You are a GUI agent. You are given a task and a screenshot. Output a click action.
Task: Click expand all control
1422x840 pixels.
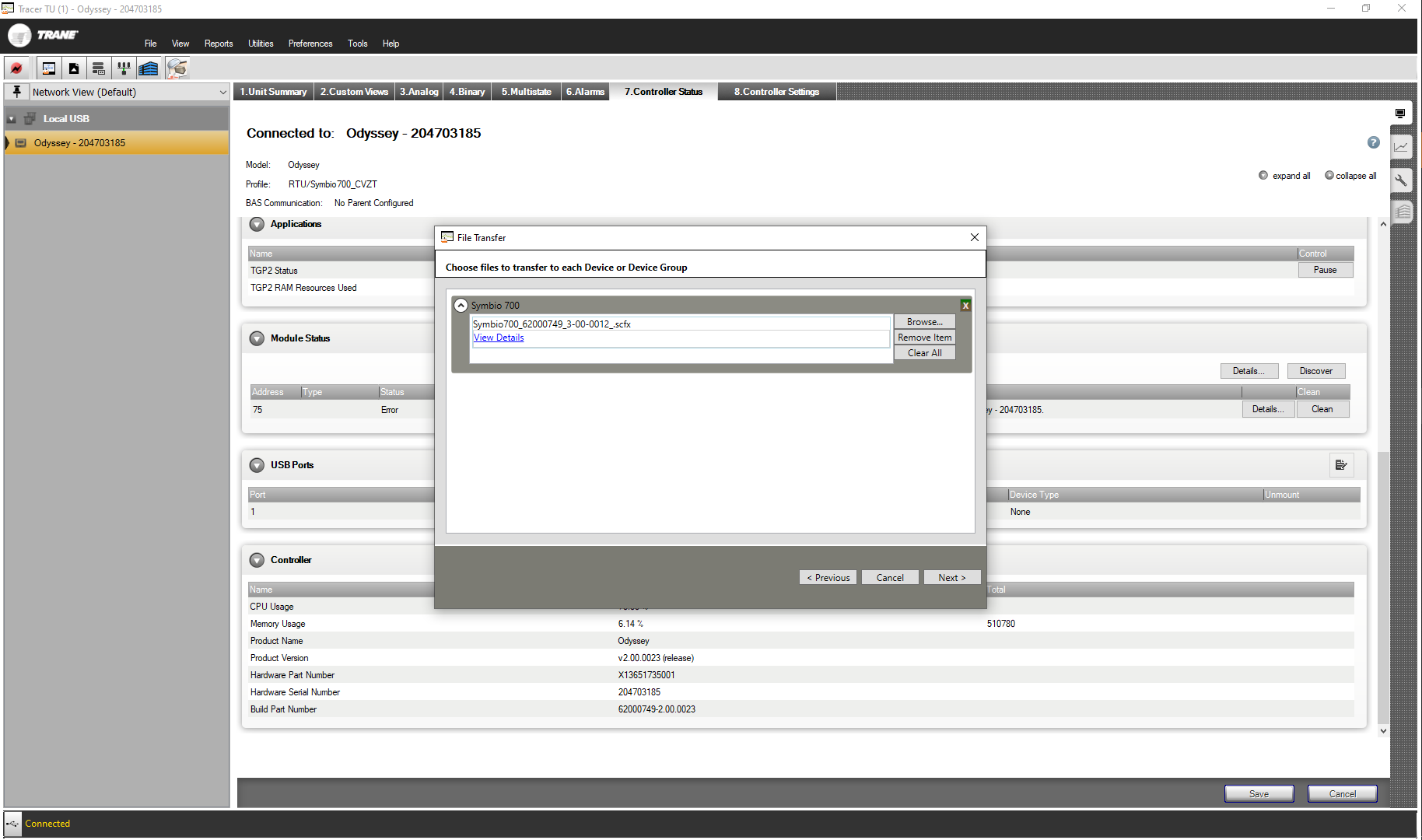click(x=1284, y=176)
